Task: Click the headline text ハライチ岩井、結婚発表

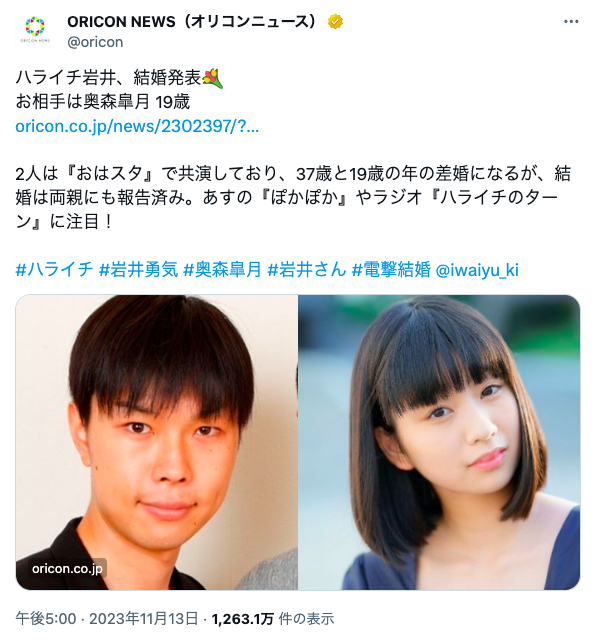Action: 108,78
